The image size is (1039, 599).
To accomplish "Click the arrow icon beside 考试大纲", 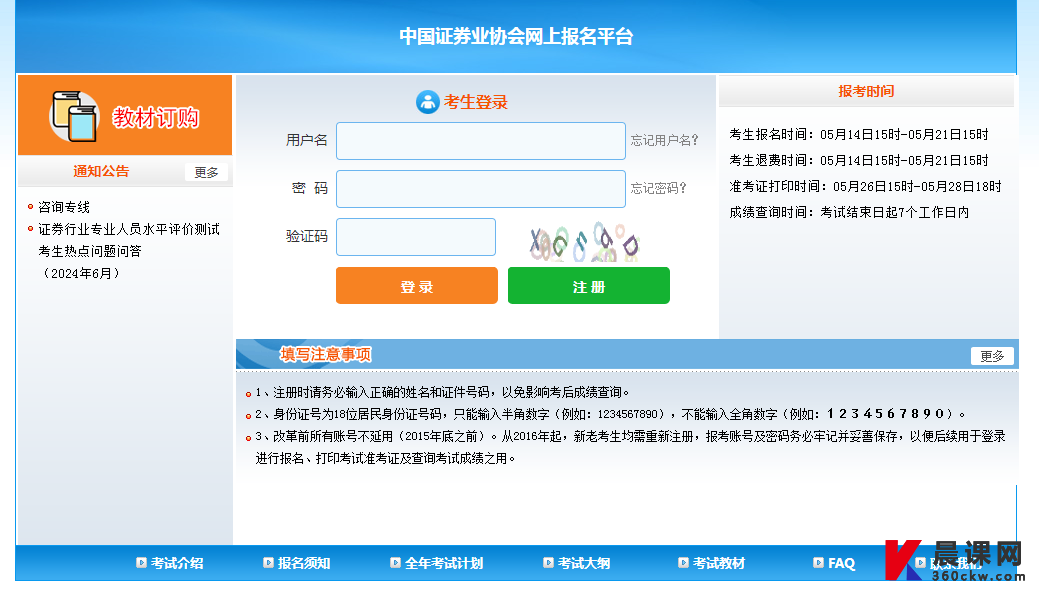I will point(549,563).
